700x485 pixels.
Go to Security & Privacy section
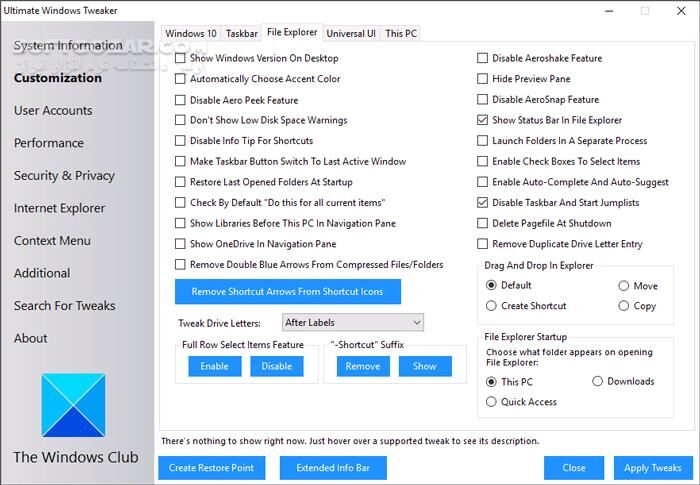click(x=64, y=175)
